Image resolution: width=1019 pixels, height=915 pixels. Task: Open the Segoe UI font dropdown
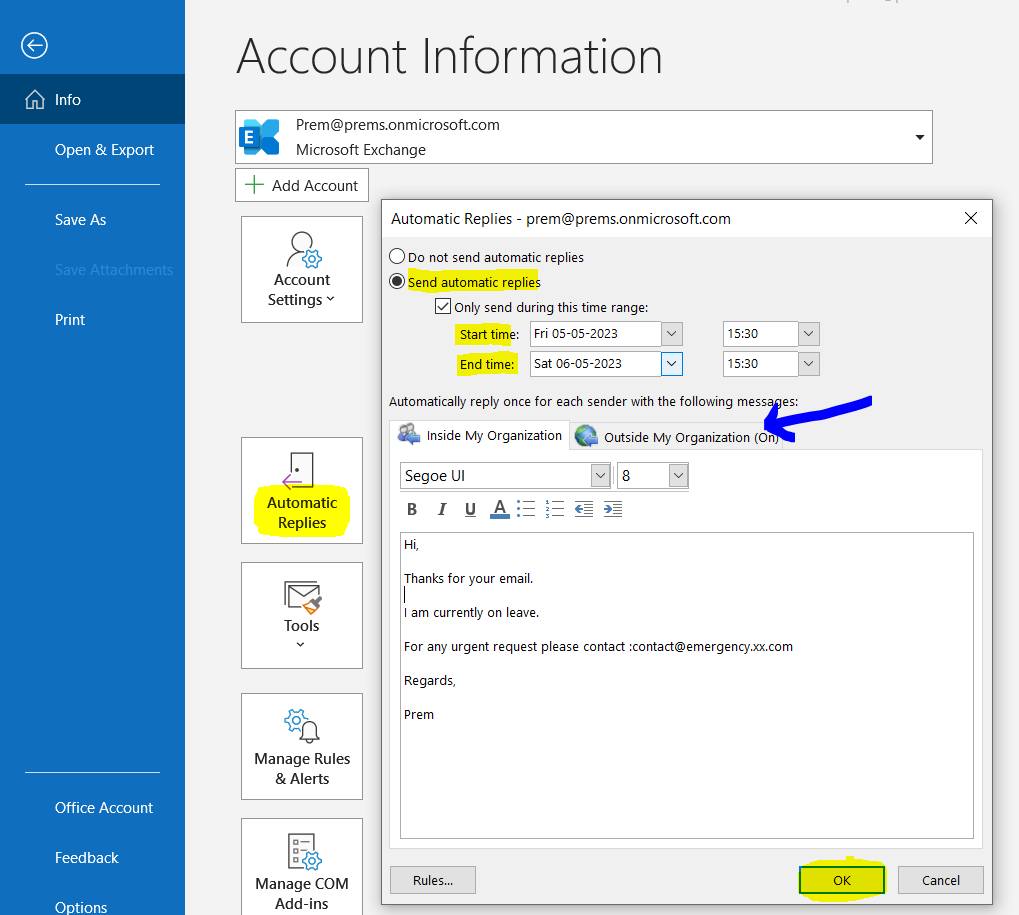(x=600, y=476)
